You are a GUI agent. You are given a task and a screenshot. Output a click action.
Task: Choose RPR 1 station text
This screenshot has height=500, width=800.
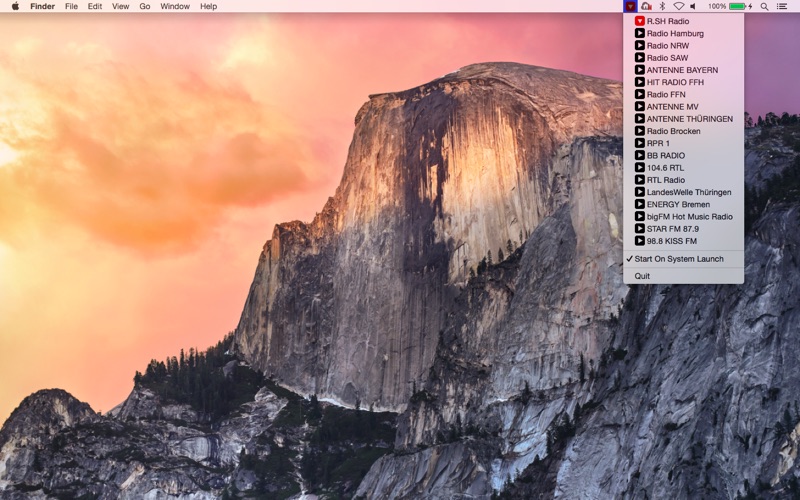(658, 143)
